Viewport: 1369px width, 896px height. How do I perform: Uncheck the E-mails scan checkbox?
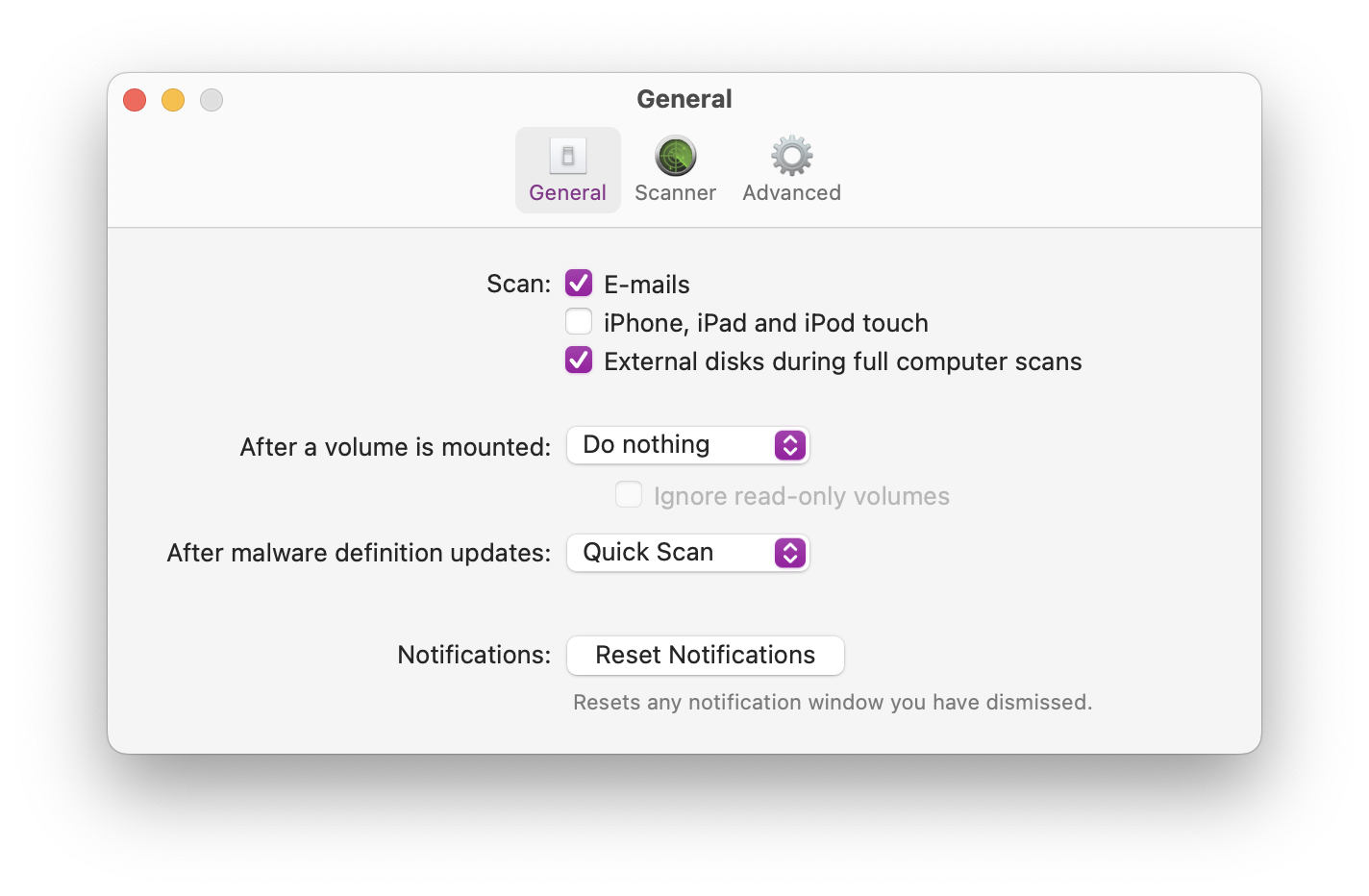(579, 283)
